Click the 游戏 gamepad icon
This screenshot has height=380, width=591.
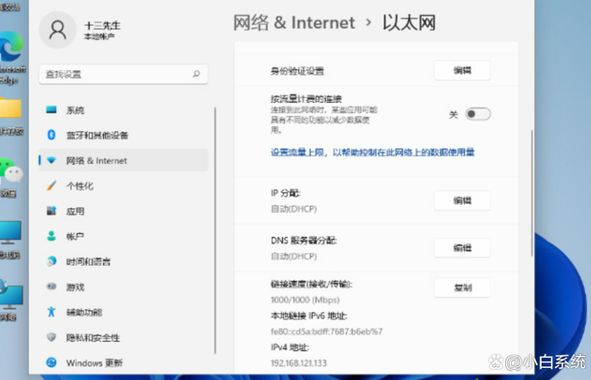coord(51,287)
